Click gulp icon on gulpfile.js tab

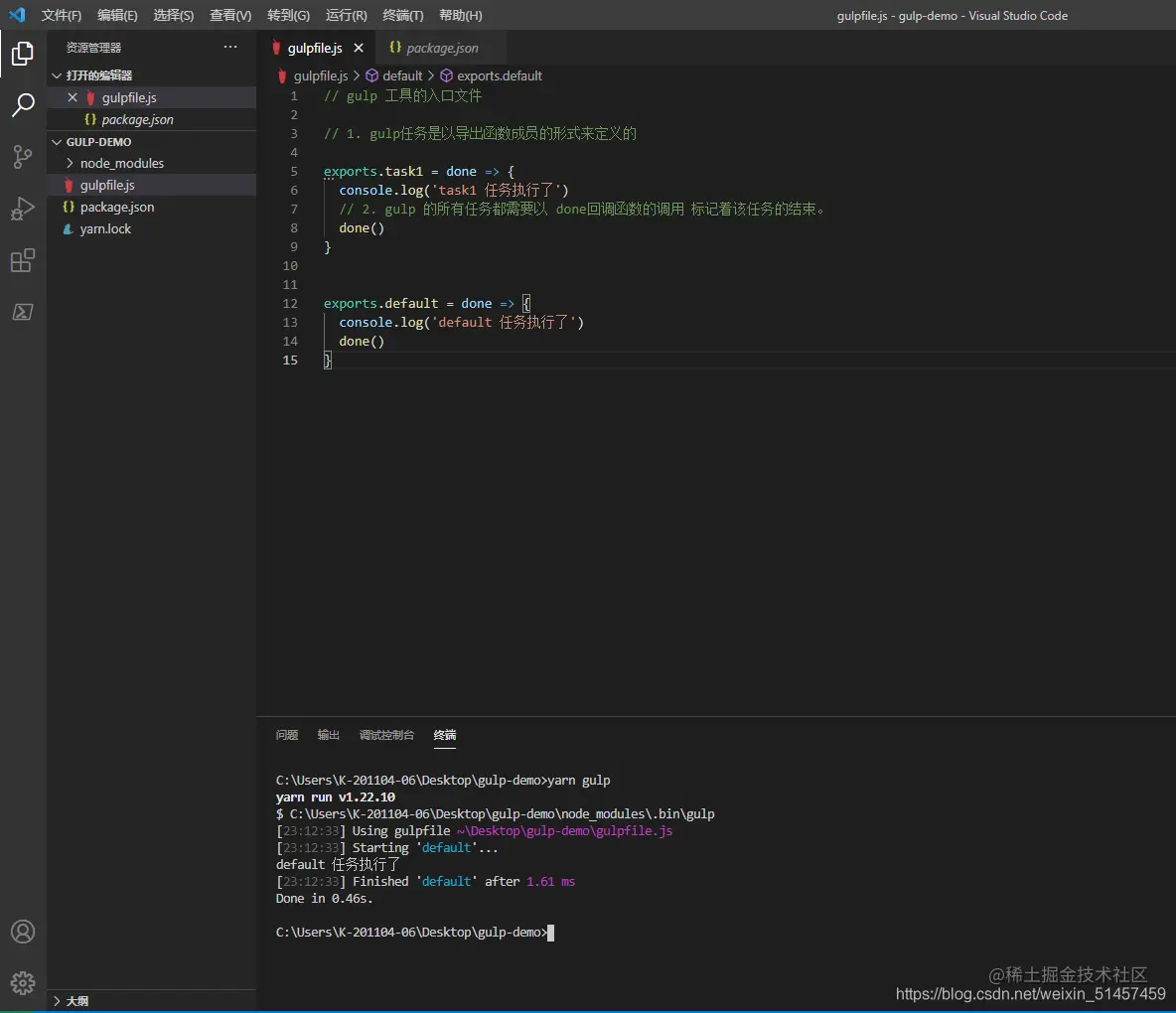(277, 48)
